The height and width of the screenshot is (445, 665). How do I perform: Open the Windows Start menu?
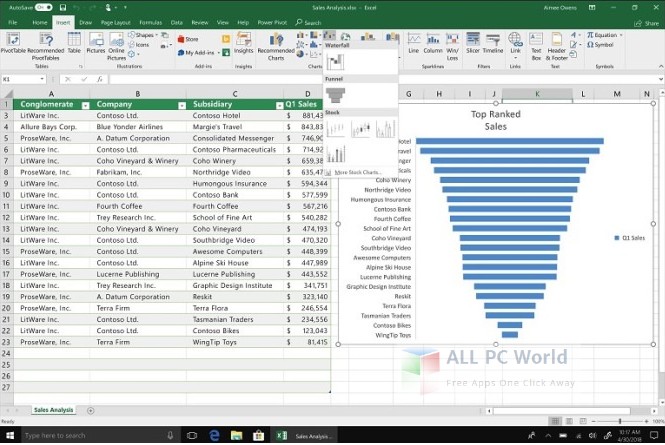(x=10, y=436)
